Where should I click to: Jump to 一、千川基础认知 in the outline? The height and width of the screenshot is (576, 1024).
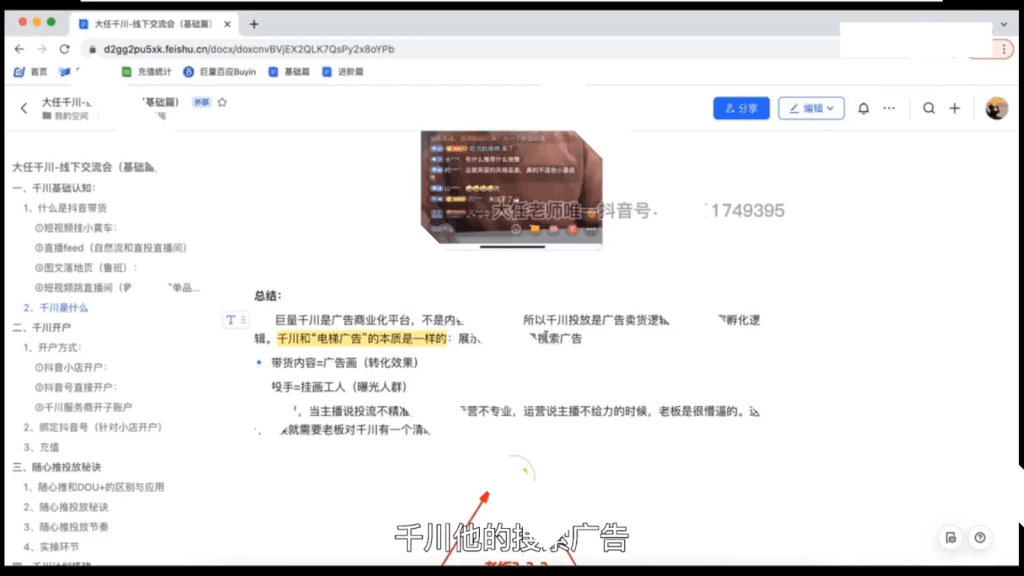pos(54,188)
